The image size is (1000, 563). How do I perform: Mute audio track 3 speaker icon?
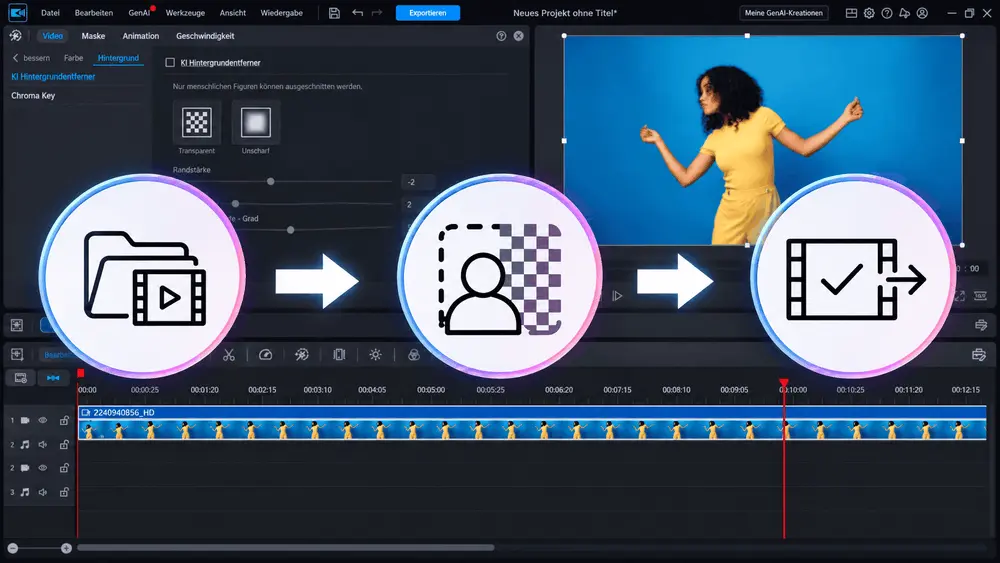click(43, 492)
